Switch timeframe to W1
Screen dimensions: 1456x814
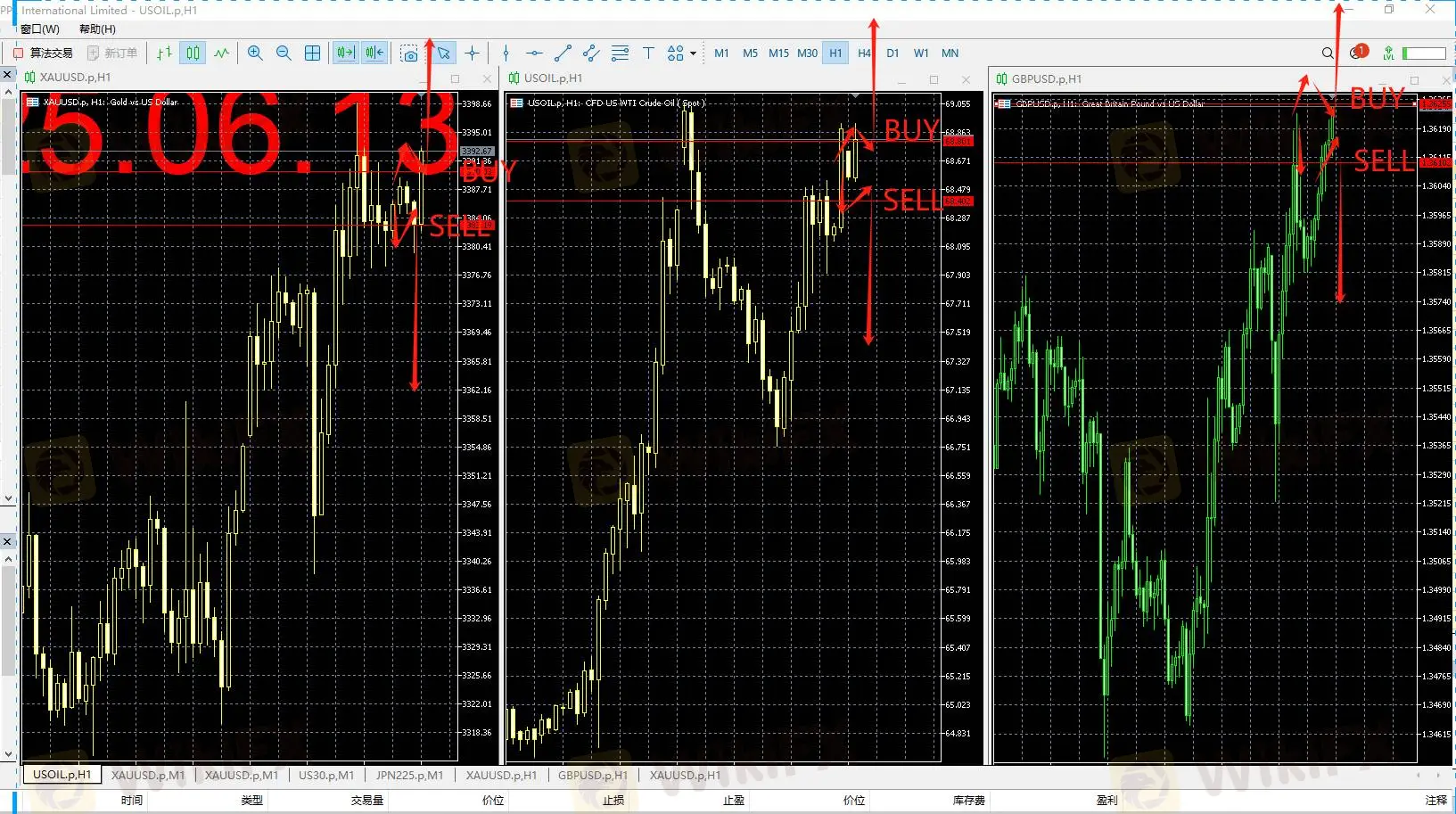921,53
